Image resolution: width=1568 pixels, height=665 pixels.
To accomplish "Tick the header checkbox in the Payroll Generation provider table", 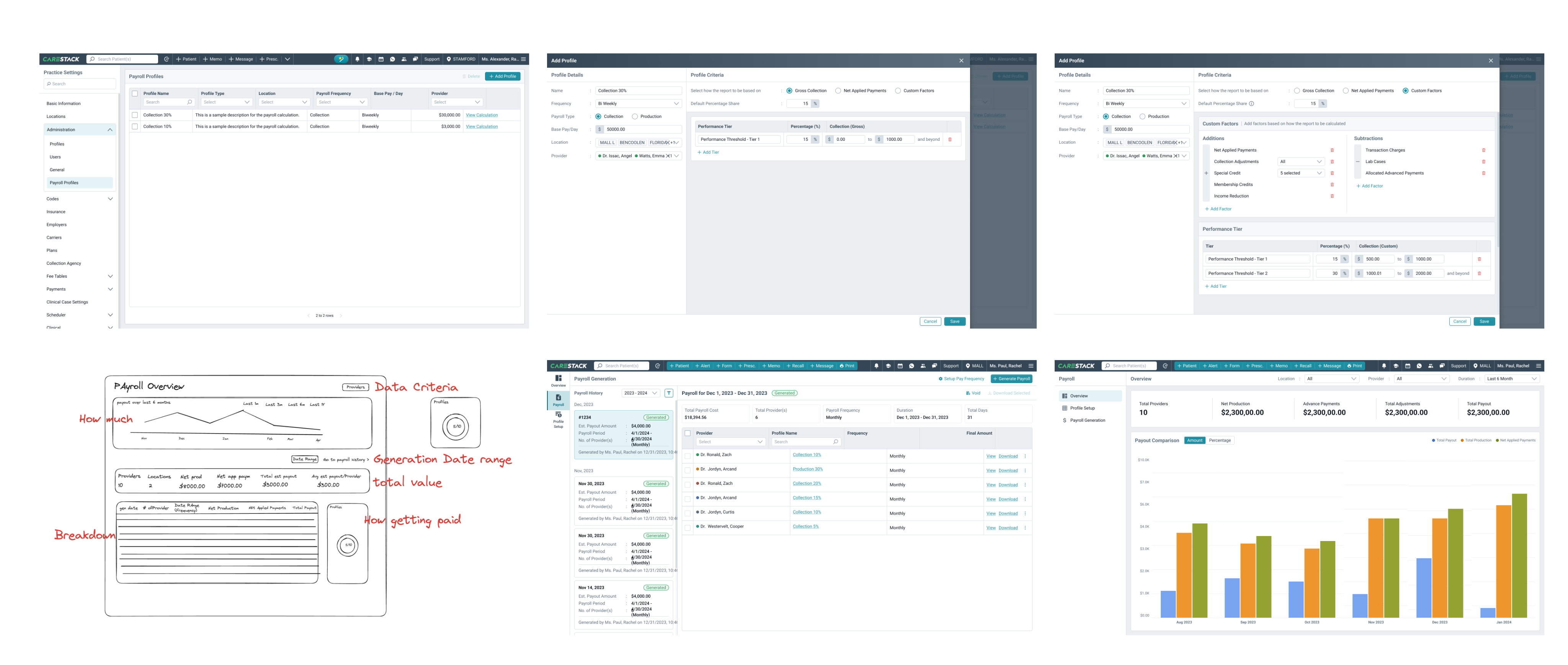I will 688,433.
